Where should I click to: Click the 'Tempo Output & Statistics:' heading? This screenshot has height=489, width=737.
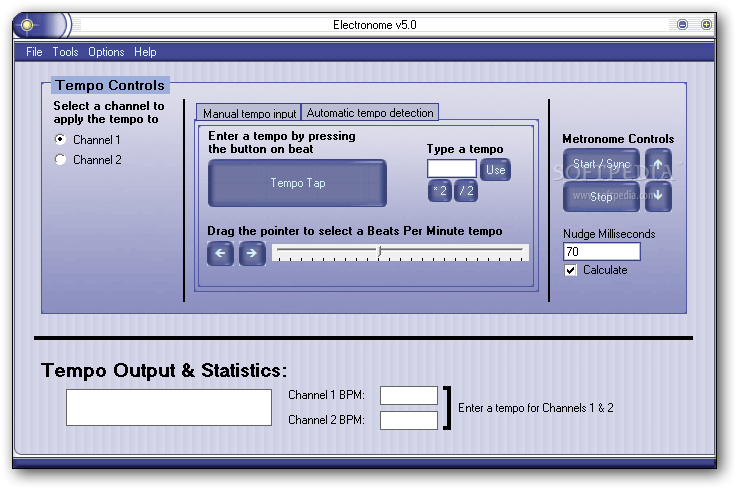pyautogui.click(x=164, y=371)
